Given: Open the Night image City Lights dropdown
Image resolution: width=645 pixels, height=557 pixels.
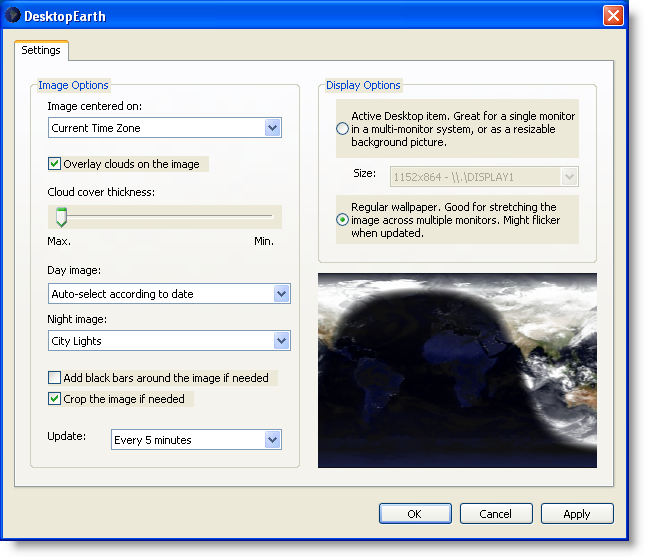Looking at the screenshot, I should tap(169, 341).
